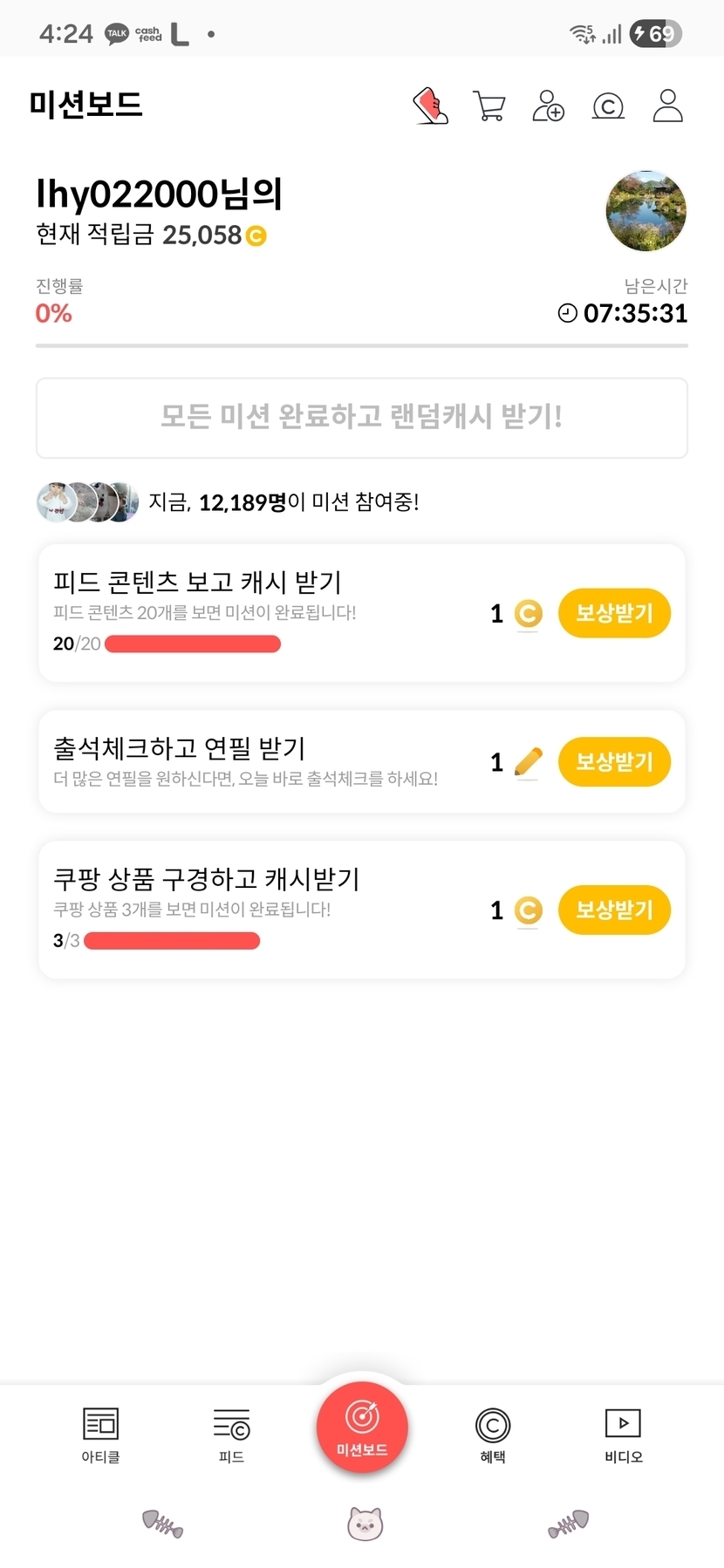
Task: Open the cash coin icon in header
Action: point(608,106)
